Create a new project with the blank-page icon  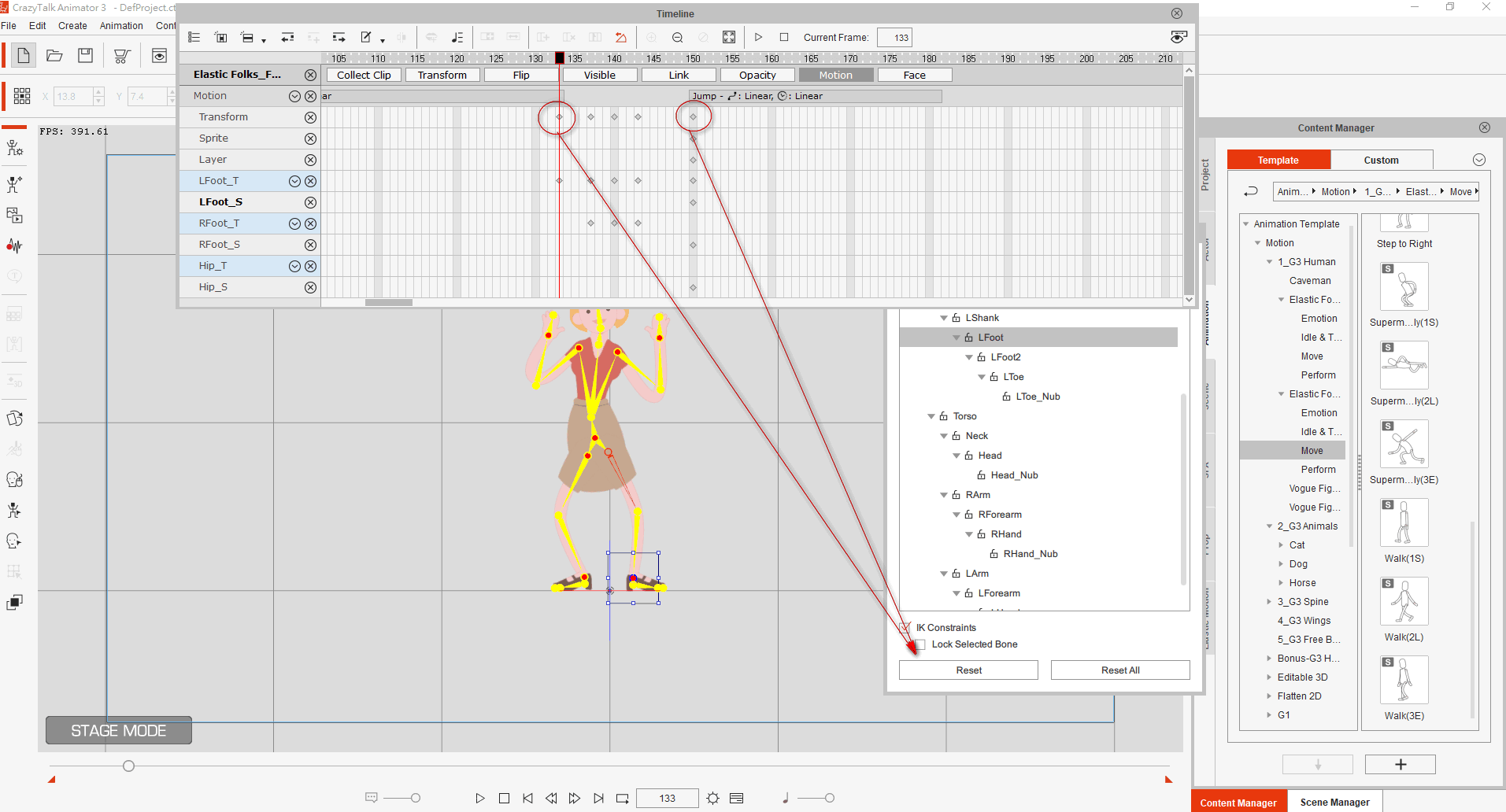point(24,55)
